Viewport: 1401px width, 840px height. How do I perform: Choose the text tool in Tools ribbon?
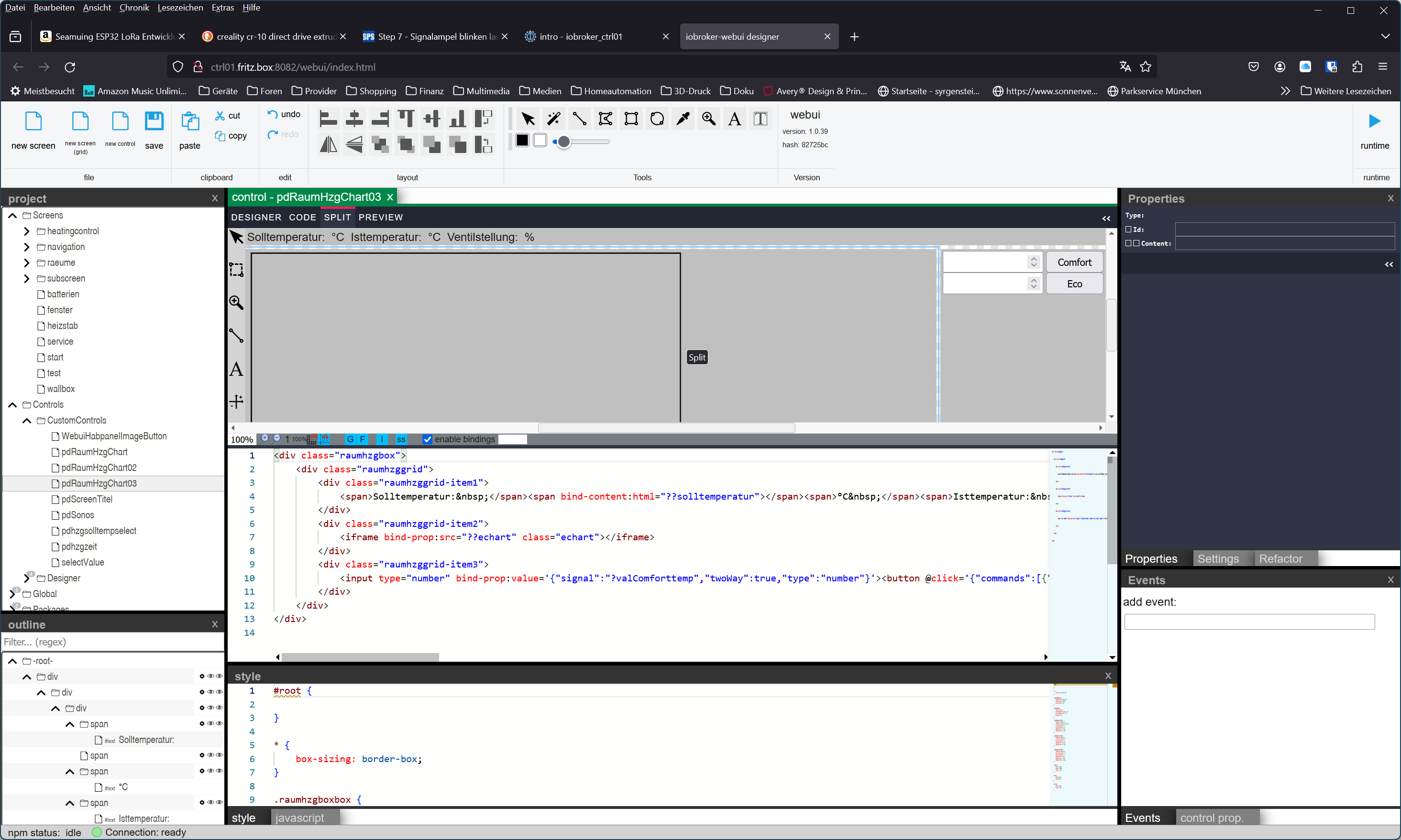point(735,118)
